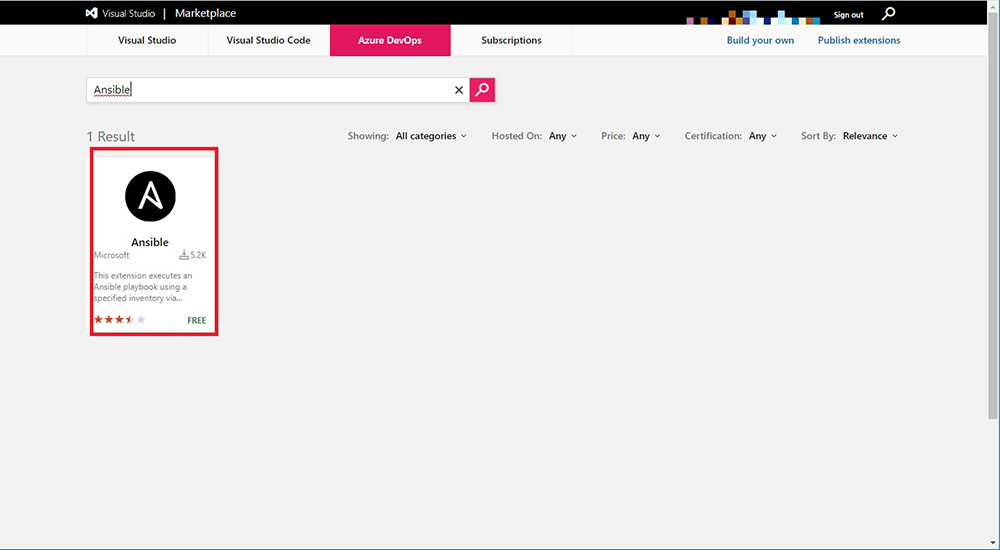Open the Visual Studio Code tab
The image size is (1000, 550).
pos(268,40)
